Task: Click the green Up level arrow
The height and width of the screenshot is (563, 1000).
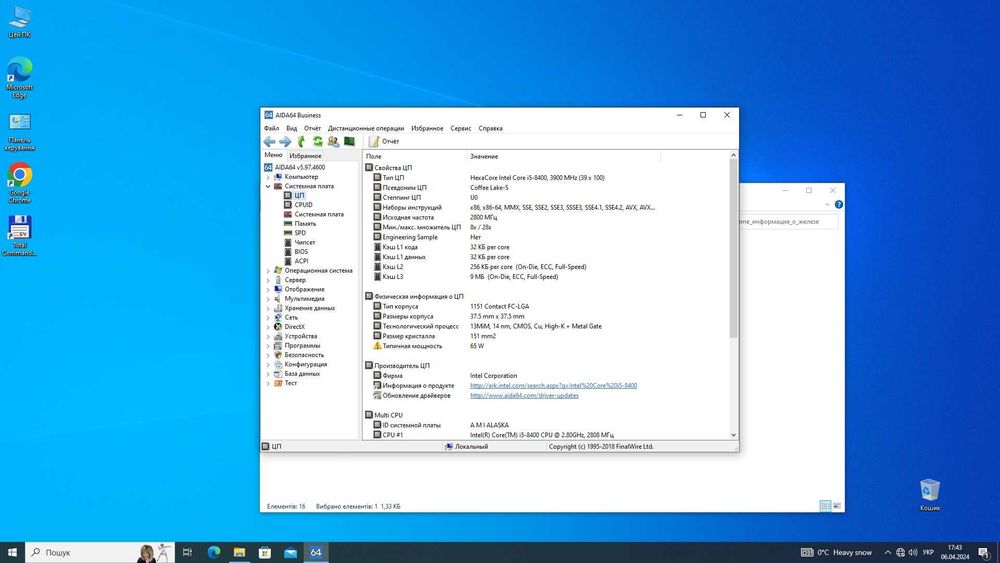Action: tap(302, 142)
